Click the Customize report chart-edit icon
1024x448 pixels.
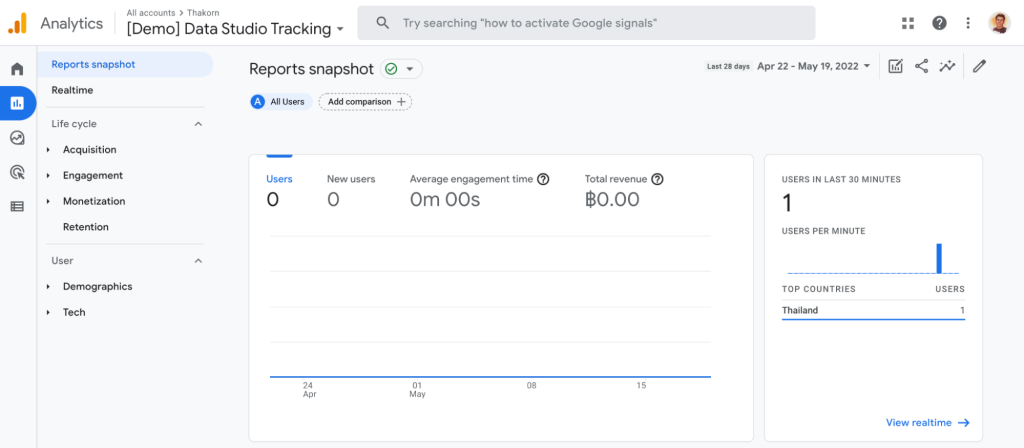(x=895, y=66)
